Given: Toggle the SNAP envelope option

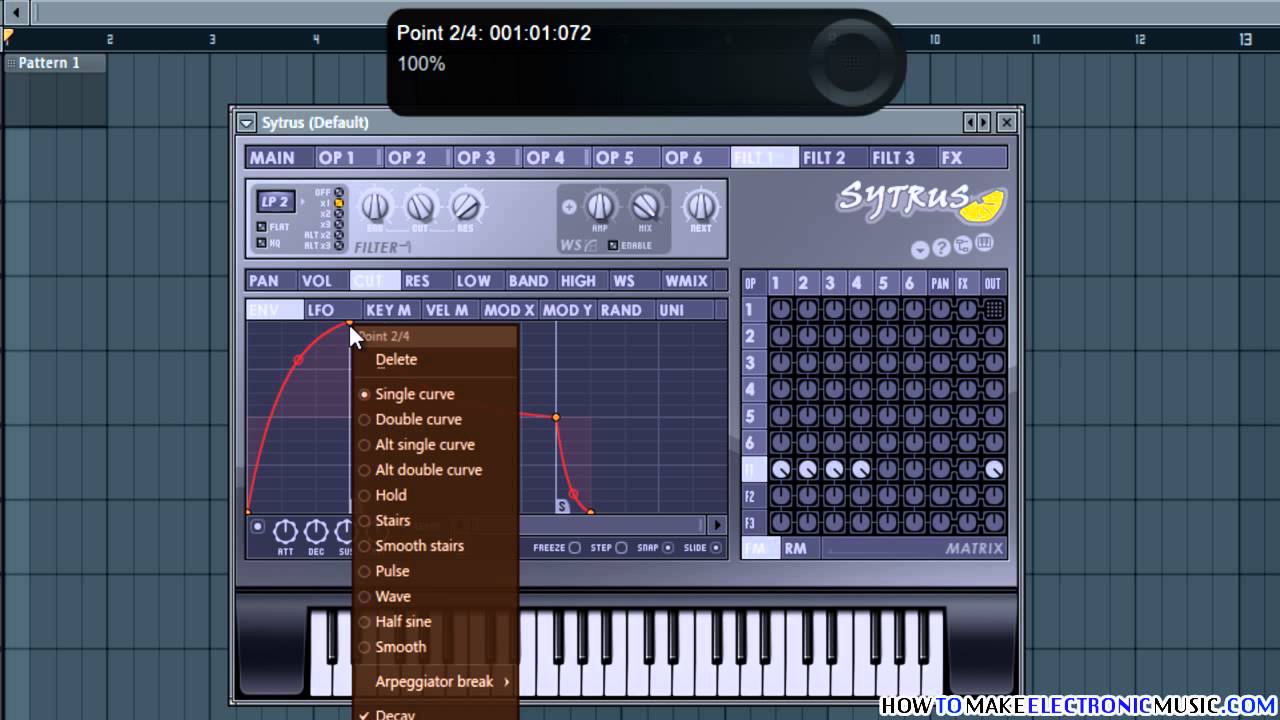Looking at the screenshot, I should pyautogui.click(x=668, y=548).
